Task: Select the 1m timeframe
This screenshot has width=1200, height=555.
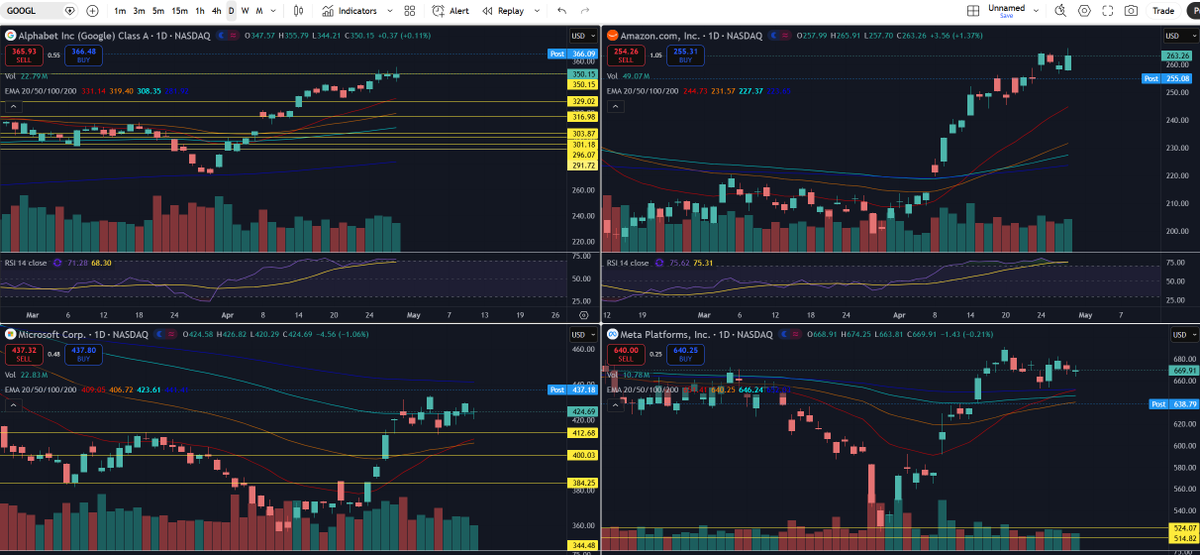Action: [120, 10]
